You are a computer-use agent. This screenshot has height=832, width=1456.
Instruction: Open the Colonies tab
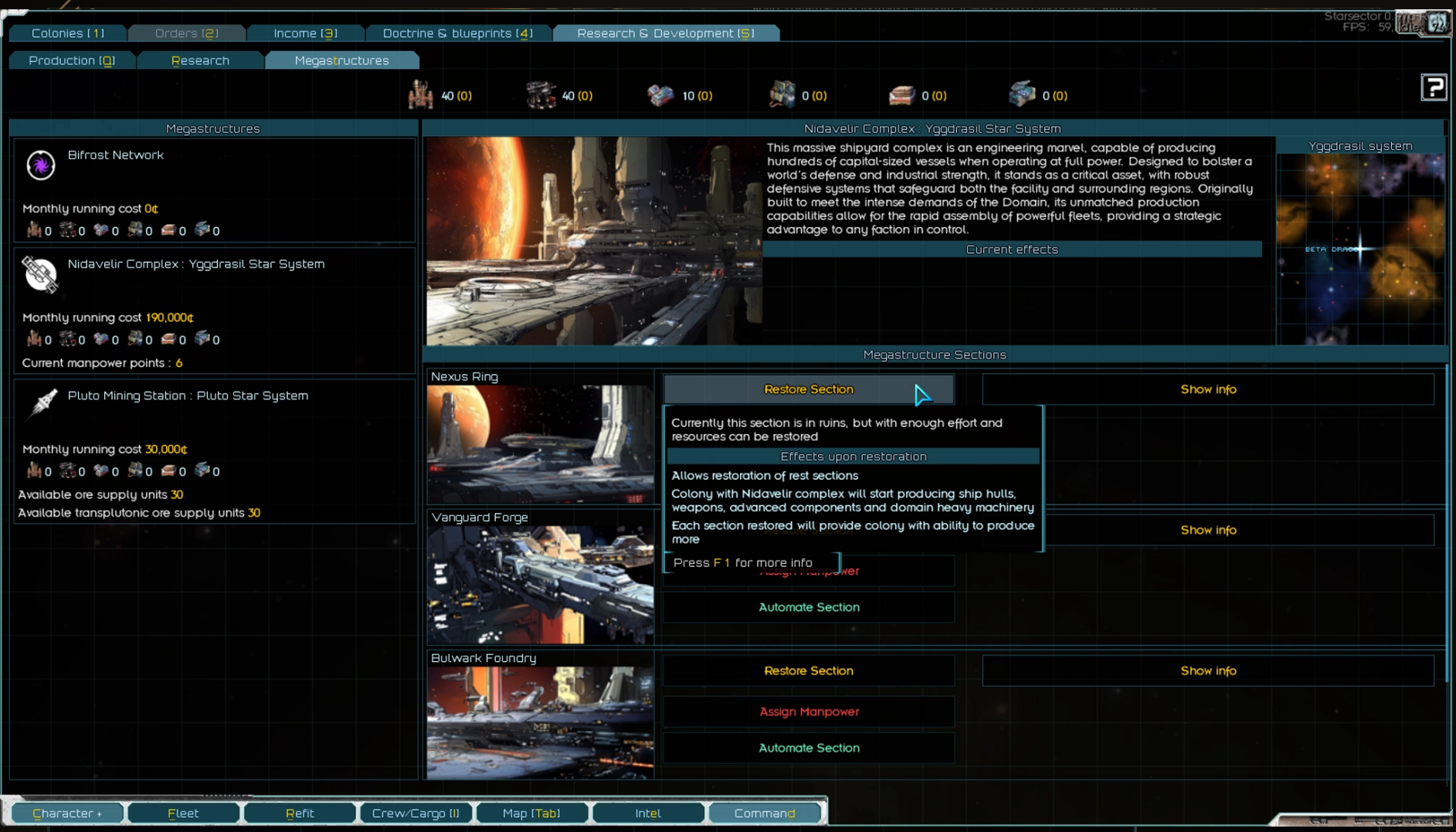(x=68, y=33)
